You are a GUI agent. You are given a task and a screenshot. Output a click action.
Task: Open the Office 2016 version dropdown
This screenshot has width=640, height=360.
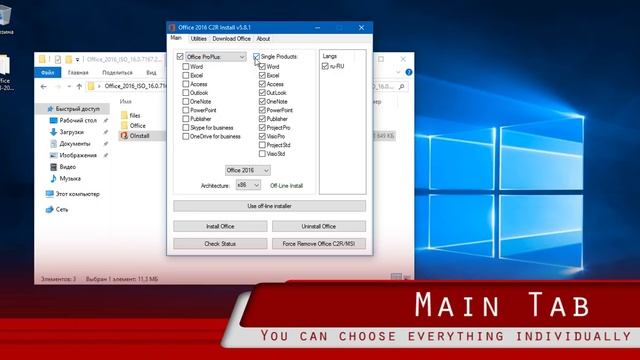pyautogui.click(x=248, y=170)
